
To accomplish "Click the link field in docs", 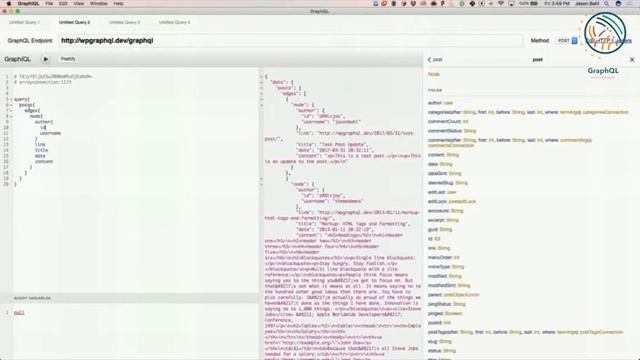I will (x=432, y=248).
